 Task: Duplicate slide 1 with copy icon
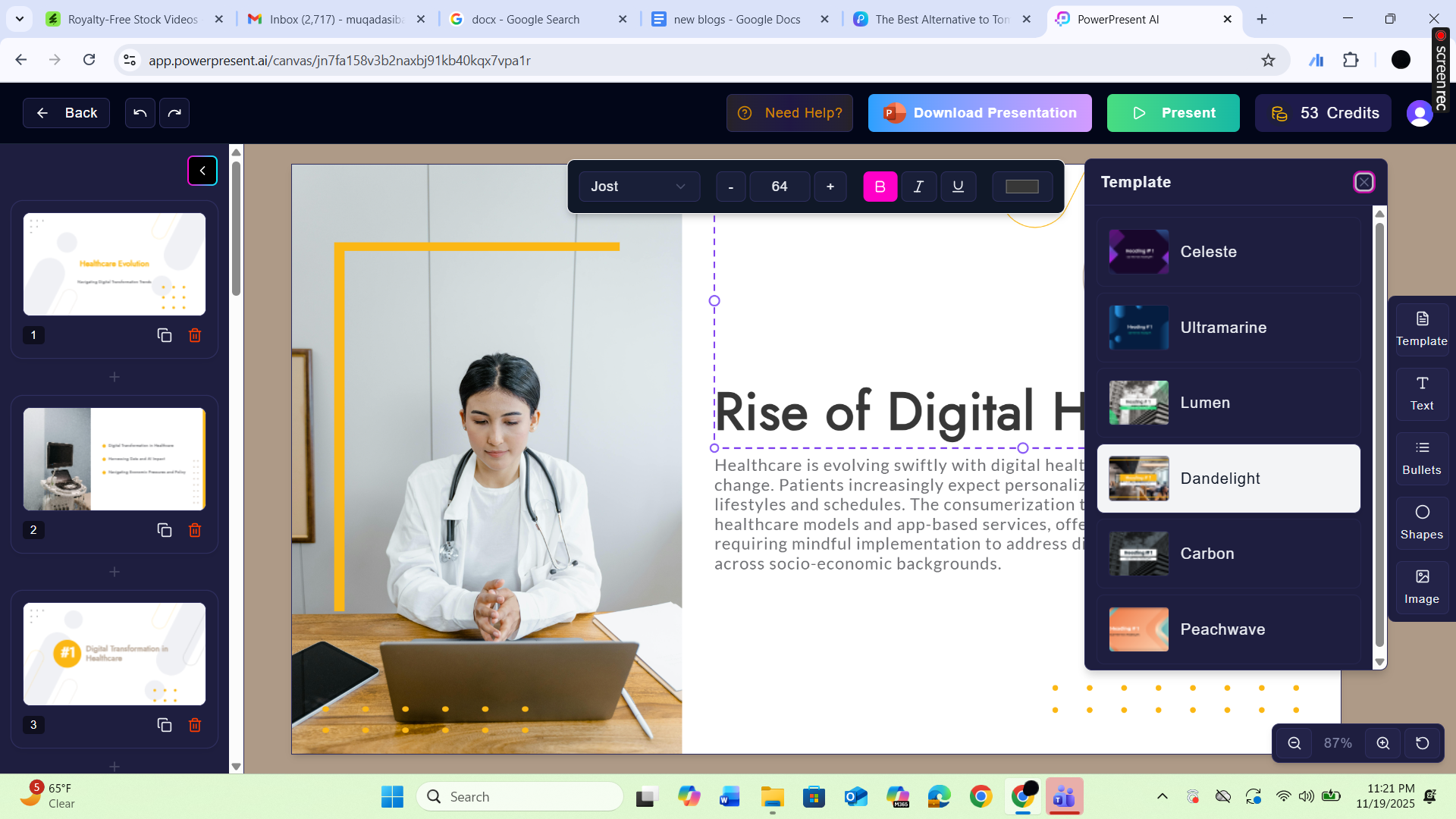pos(164,335)
